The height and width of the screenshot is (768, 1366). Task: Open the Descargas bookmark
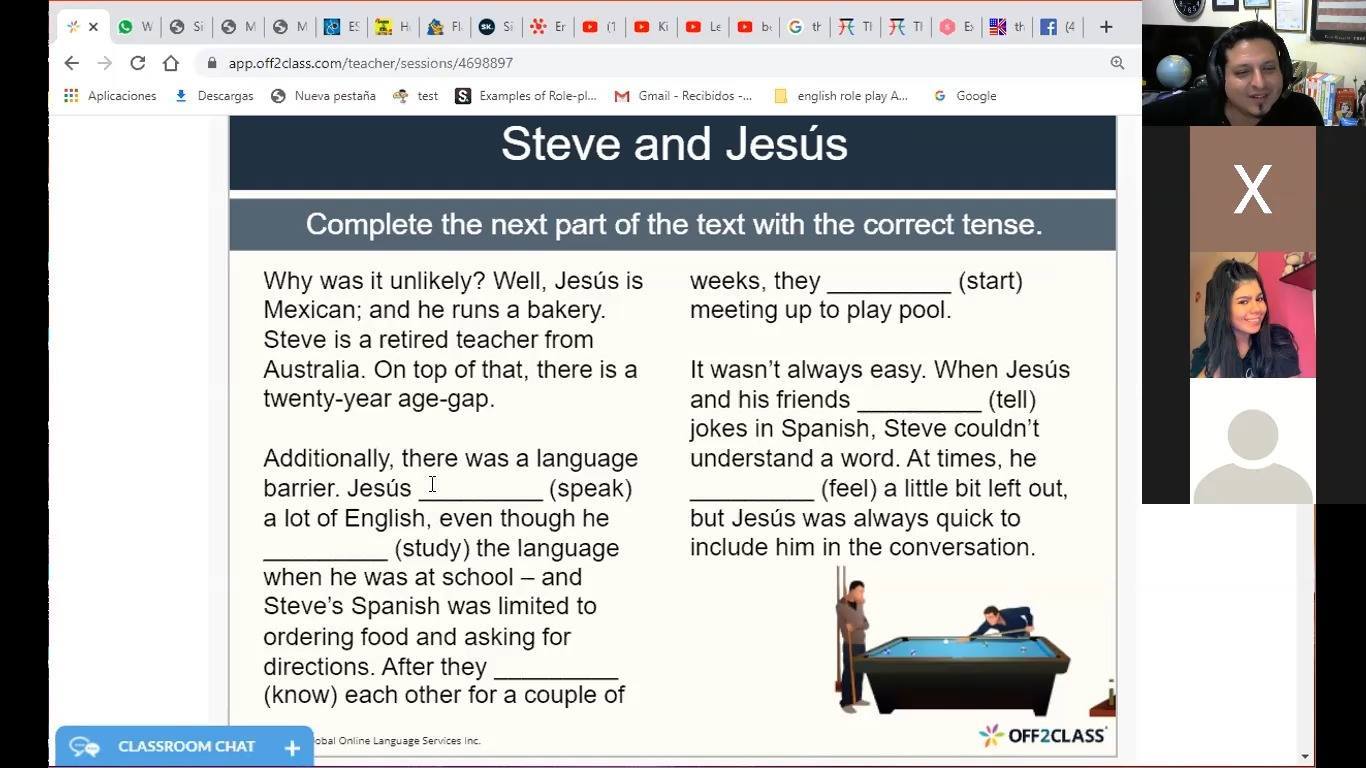(214, 96)
